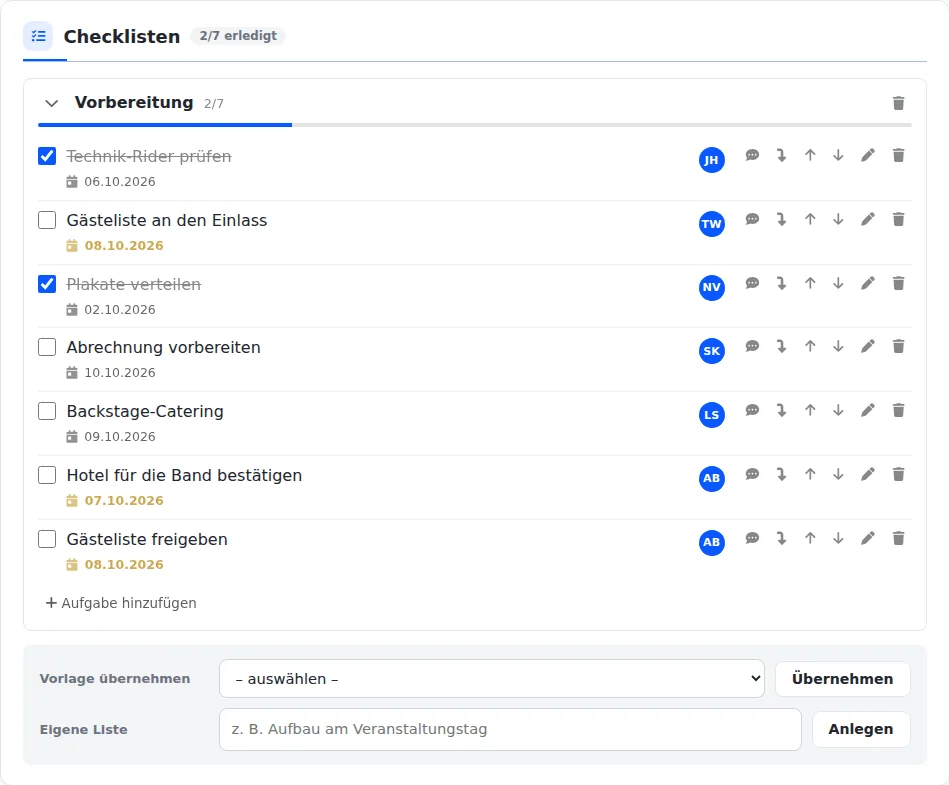
Task: Check Backstage-Catering
Action: [47, 412]
